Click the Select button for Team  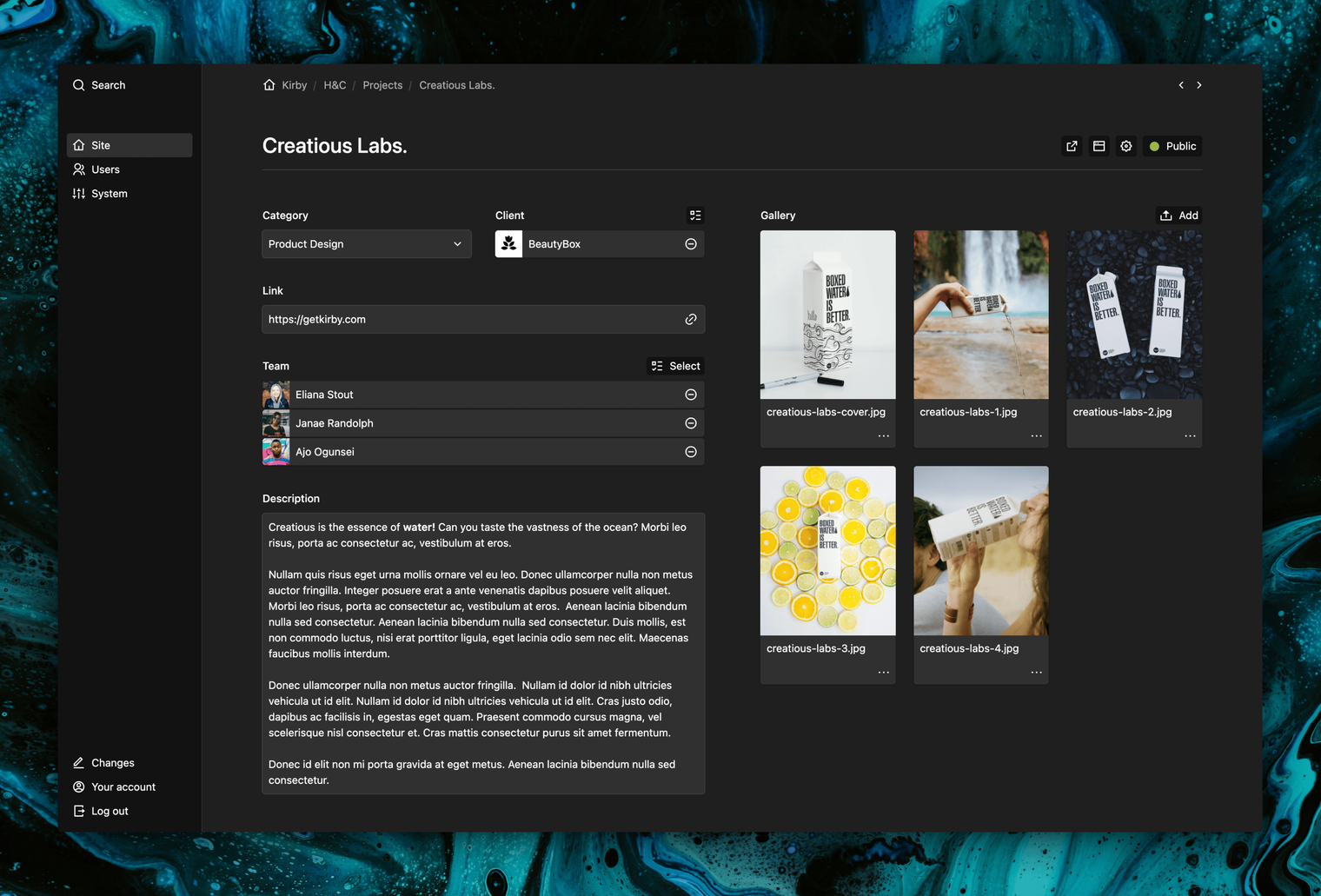coord(675,366)
